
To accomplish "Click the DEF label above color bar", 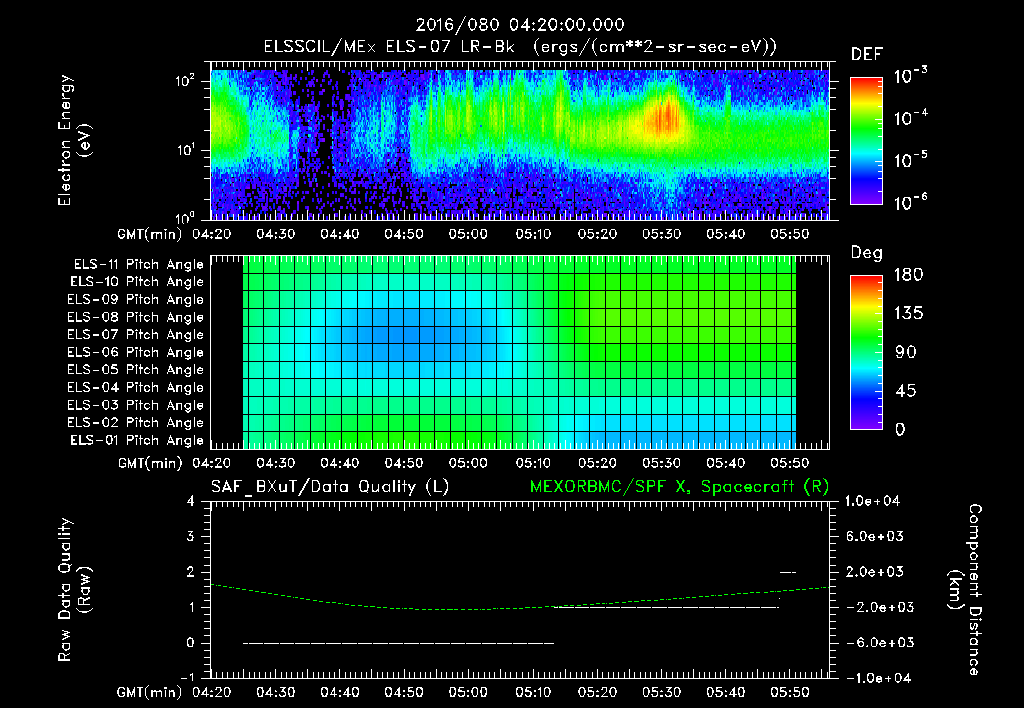I will click(x=867, y=55).
